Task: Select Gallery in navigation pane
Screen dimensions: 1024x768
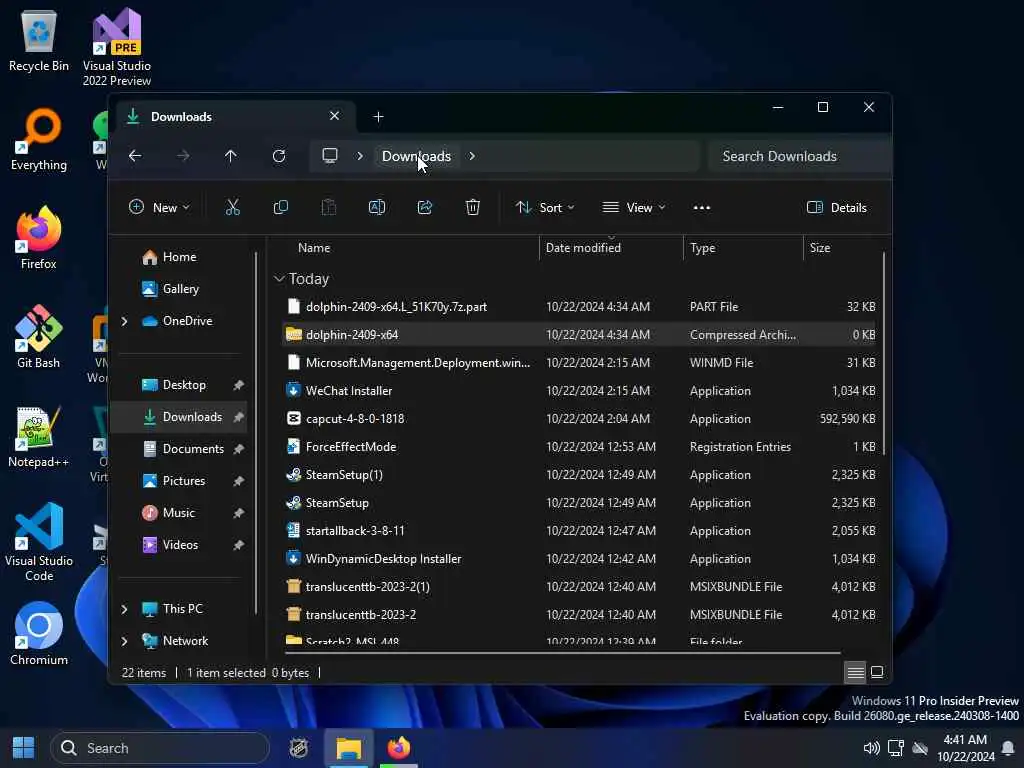Action: (170, 289)
